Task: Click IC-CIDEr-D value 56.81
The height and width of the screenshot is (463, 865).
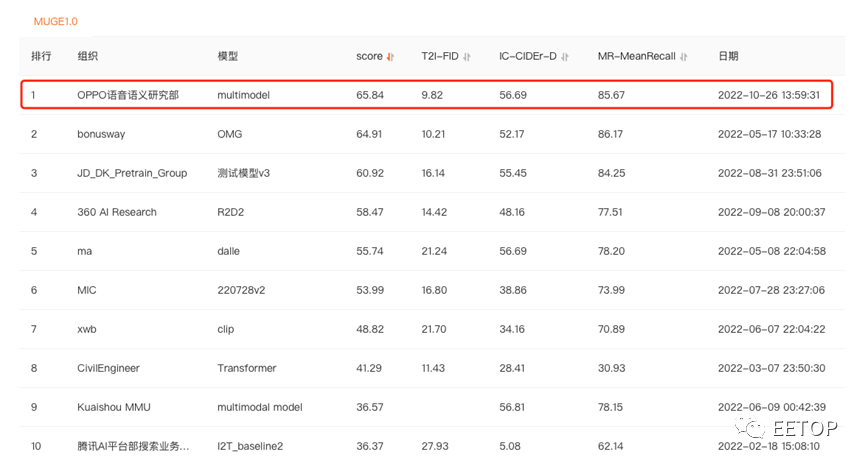Action: [512, 407]
